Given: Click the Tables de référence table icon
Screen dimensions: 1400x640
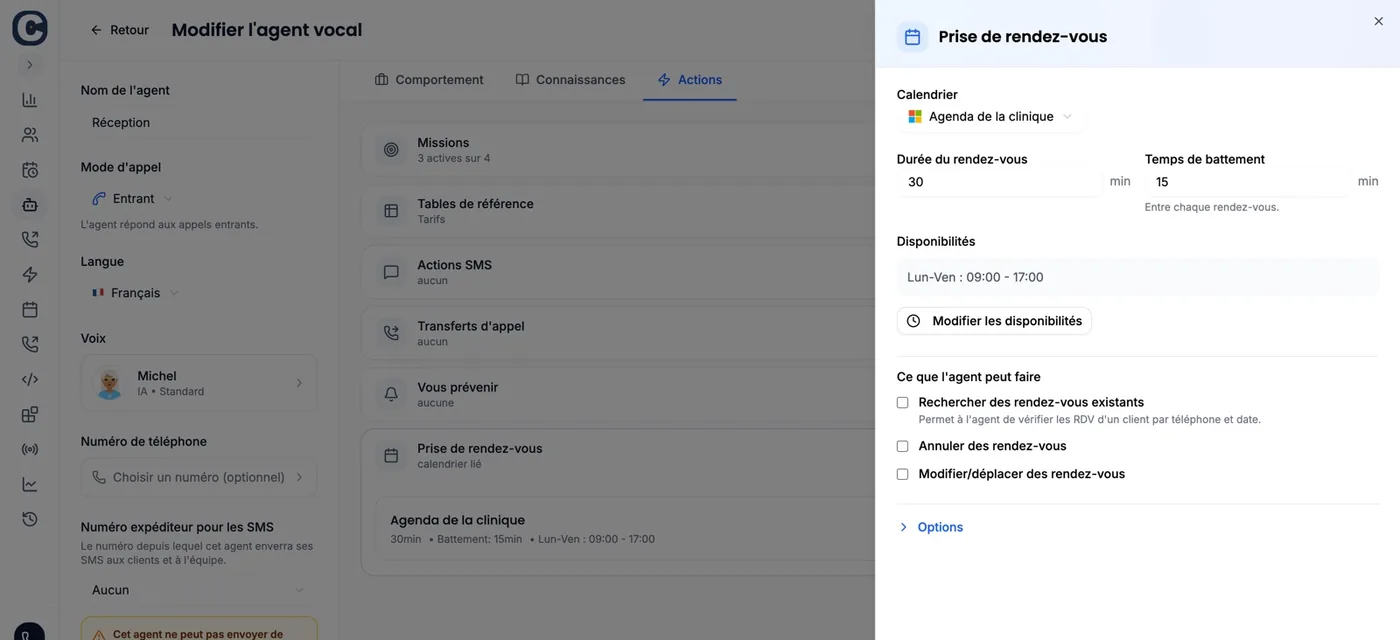Looking at the screenshot, I should (392, 211).
